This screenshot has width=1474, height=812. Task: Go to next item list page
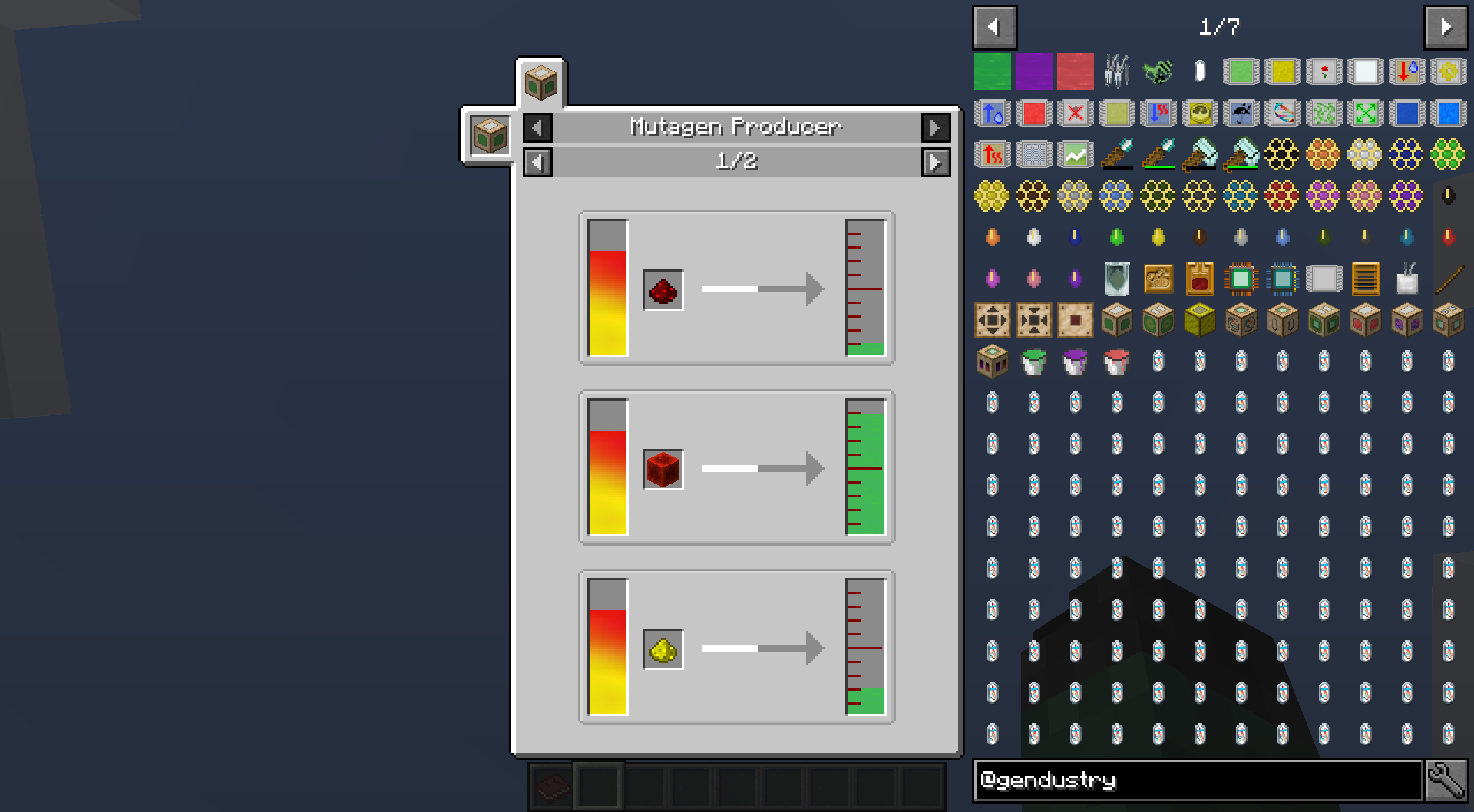point(1446,28)
